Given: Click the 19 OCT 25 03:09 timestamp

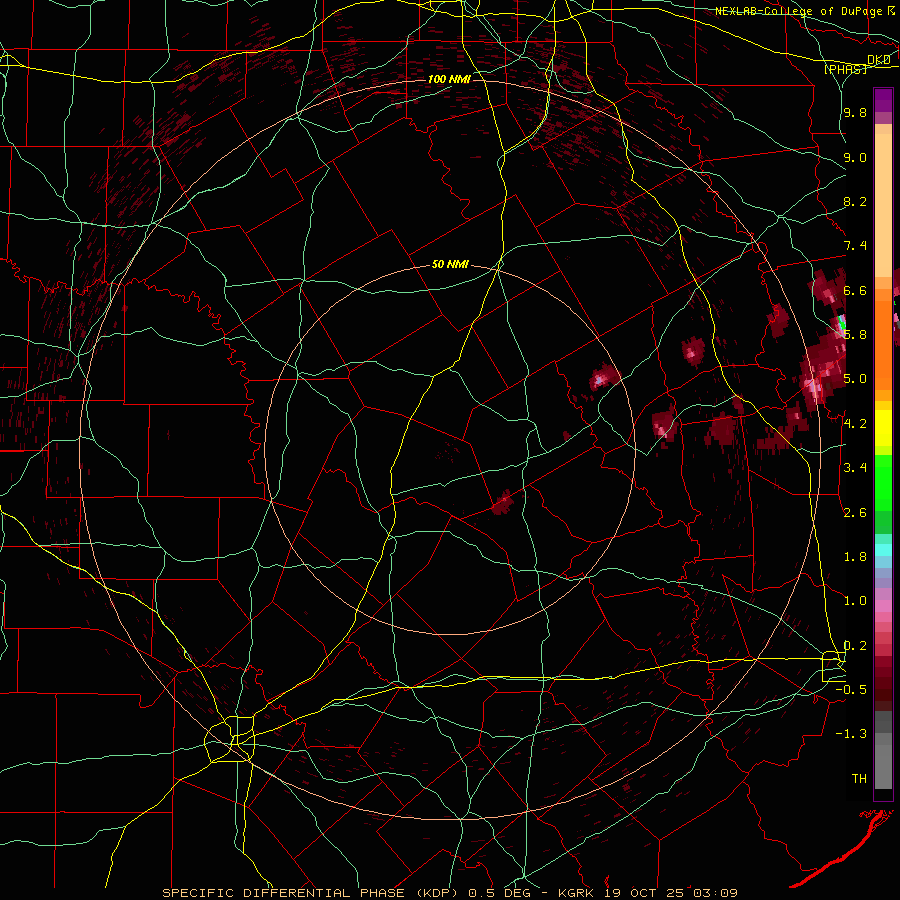Looking at the screenshot, I should pyautogui.click(x=671, y=893).
